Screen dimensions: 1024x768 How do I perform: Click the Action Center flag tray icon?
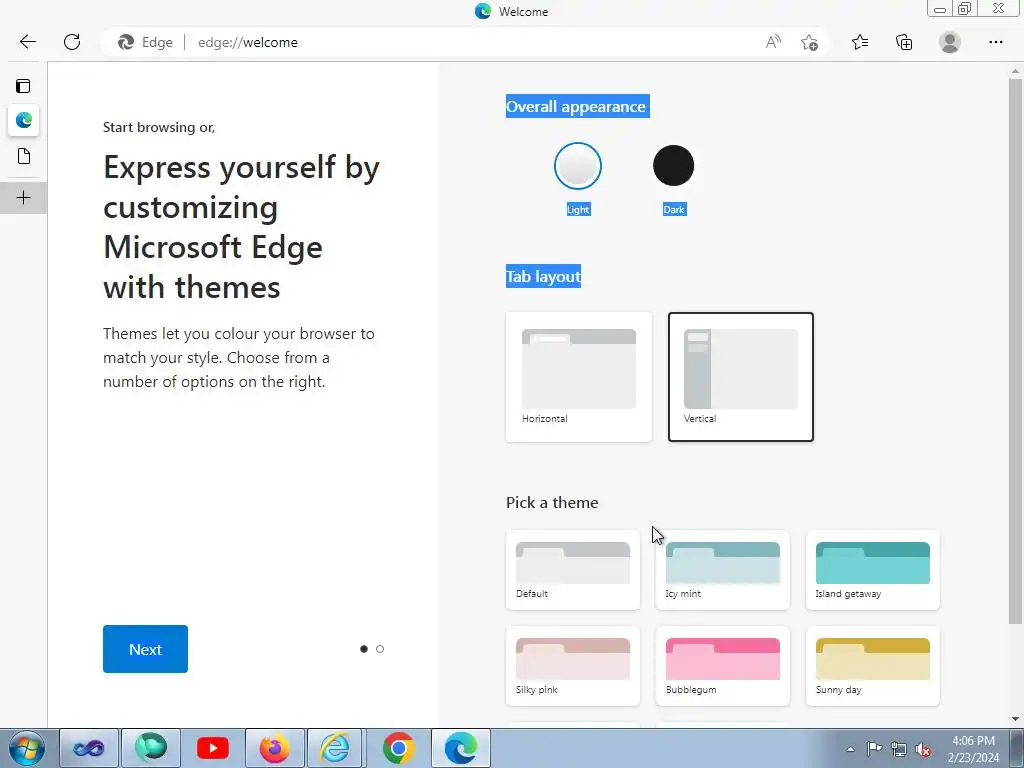pyautogui.click(x=874, y=749)
